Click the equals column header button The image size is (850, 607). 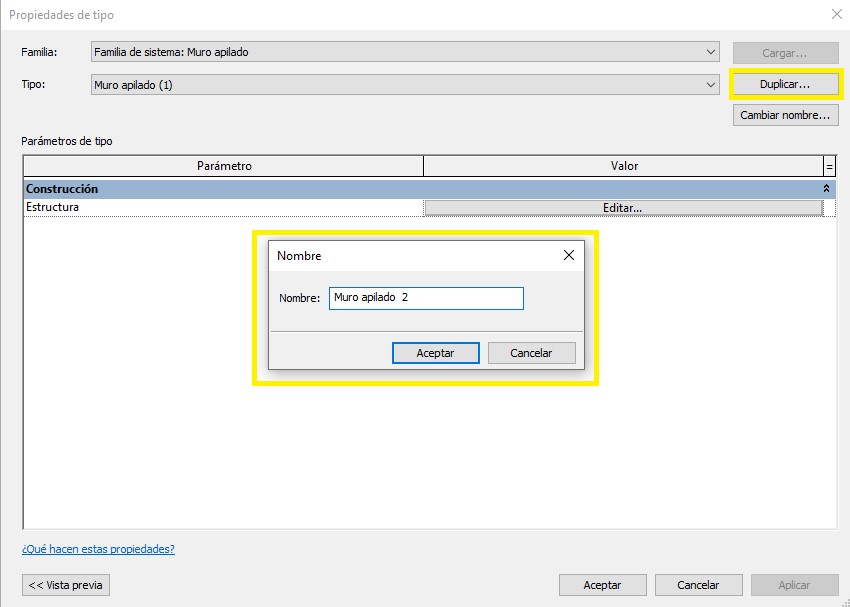pos(829,166)
